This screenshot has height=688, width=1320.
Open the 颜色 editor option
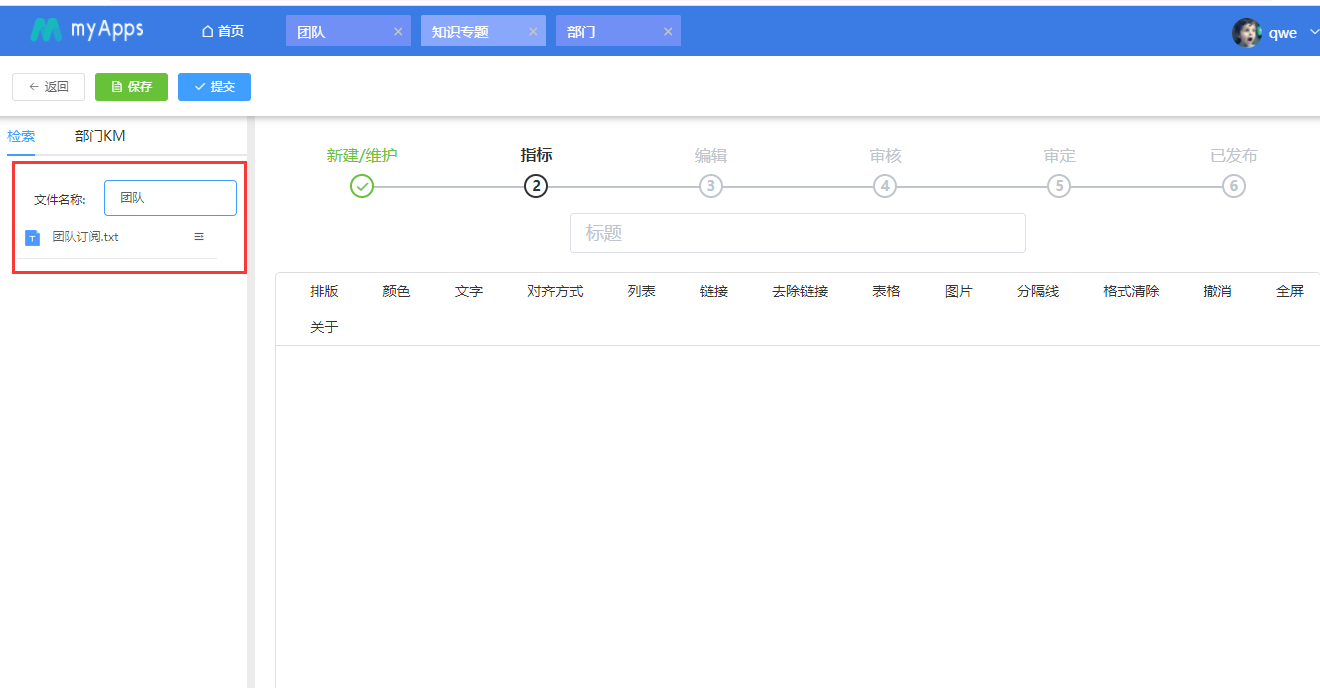tap(396, 291)
